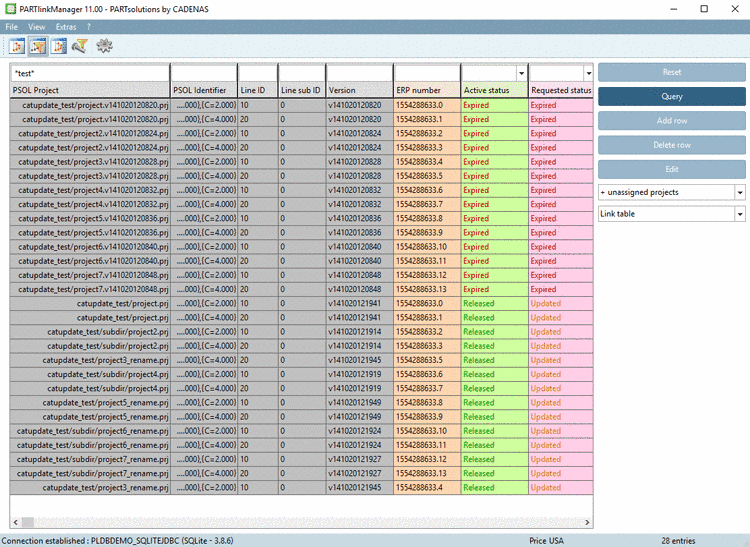Open the Extras menu
The height and width of the screenshot is (547, 750).
click(x=66, y=26)
